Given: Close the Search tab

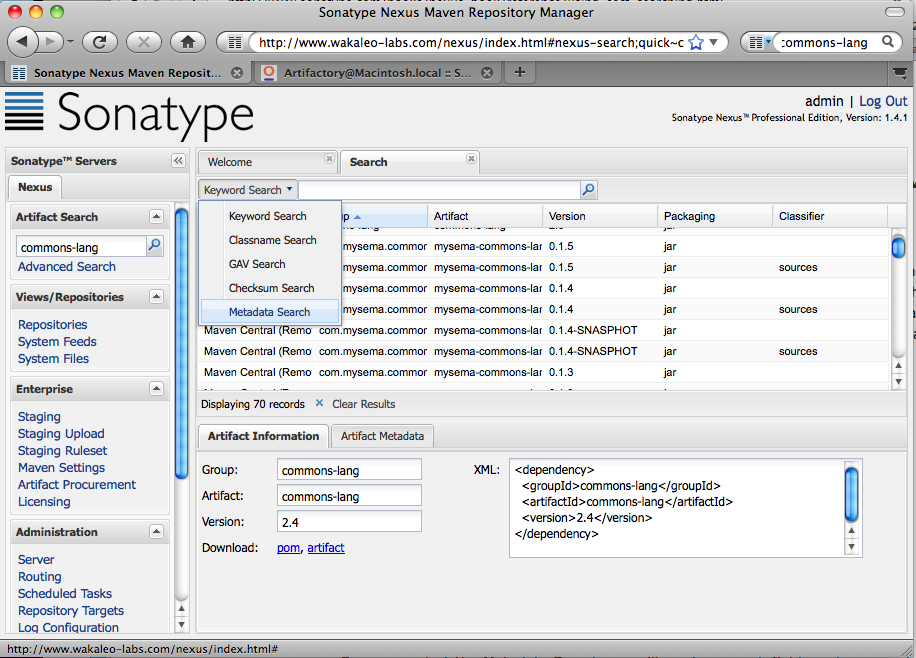Looking at the screenshot, I should pyautogui.click(x=471, y=158).
